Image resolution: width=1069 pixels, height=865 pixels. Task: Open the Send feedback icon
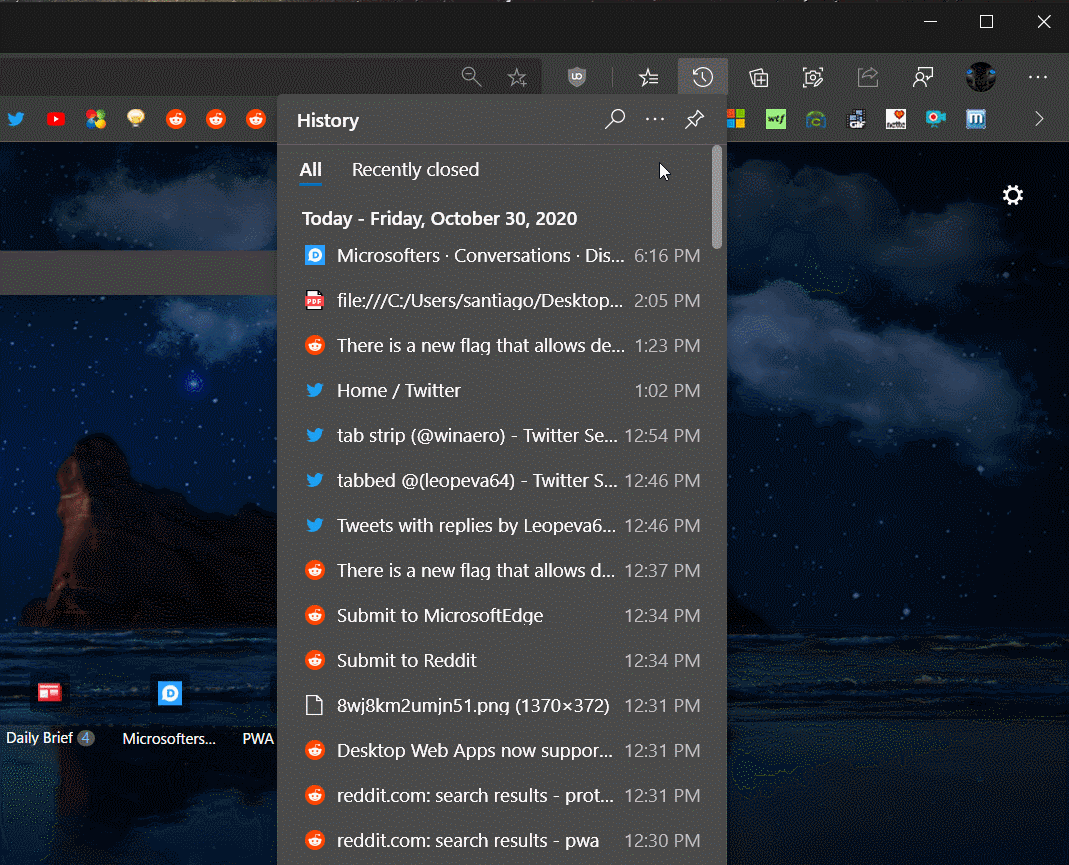pyautogui.click(x=922, y=78)
